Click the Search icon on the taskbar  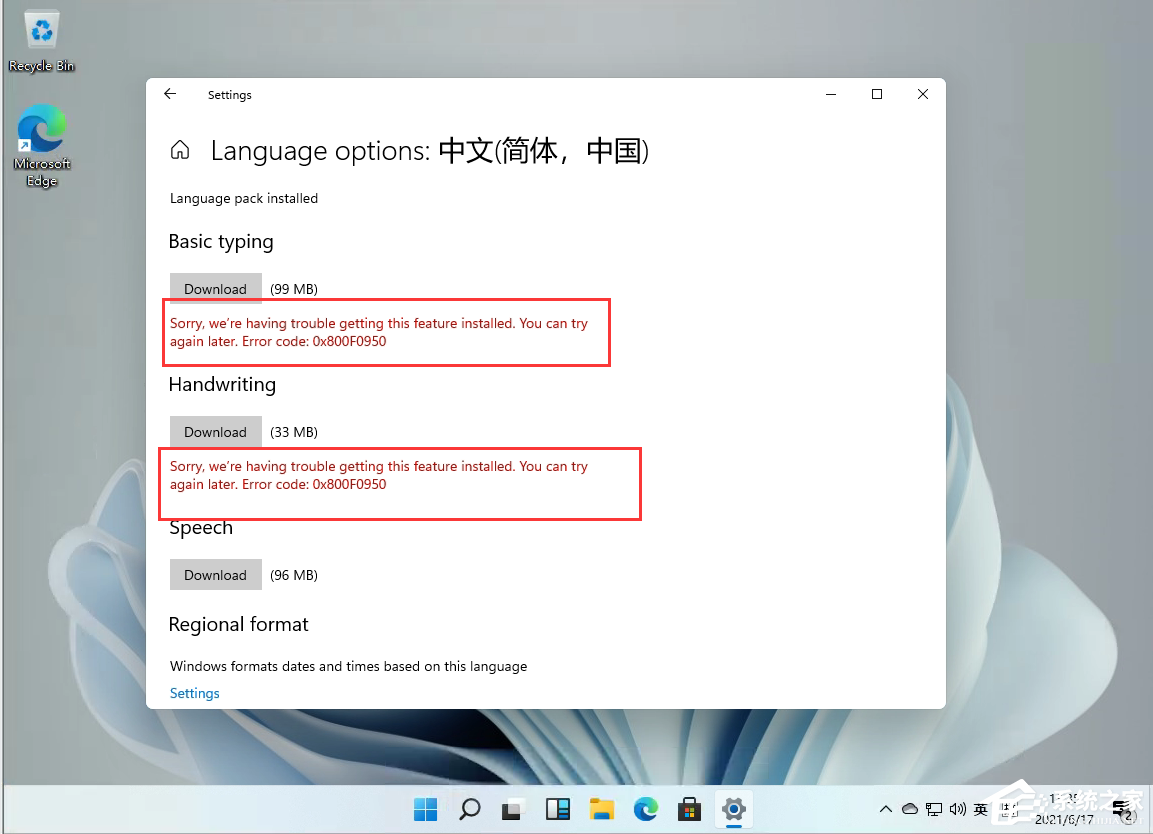(469, 809)
